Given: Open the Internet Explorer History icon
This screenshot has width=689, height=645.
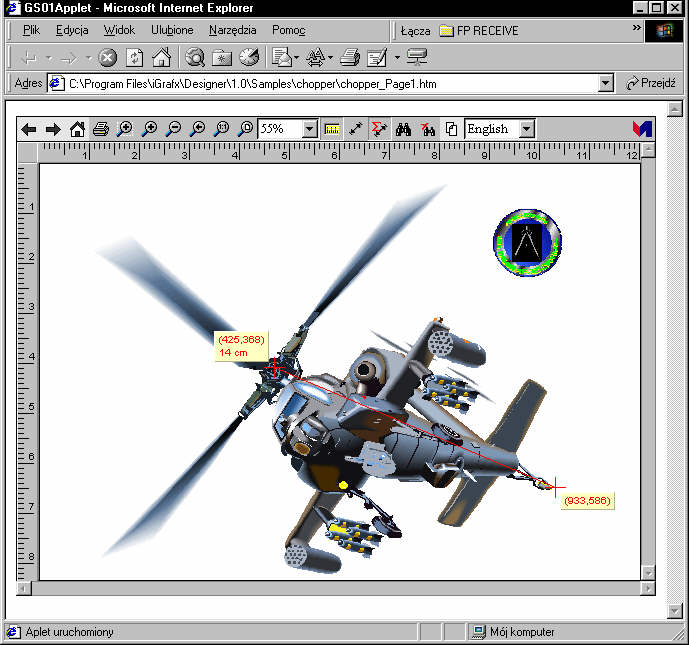Looking at the screenshot, I should pos(248,57).
